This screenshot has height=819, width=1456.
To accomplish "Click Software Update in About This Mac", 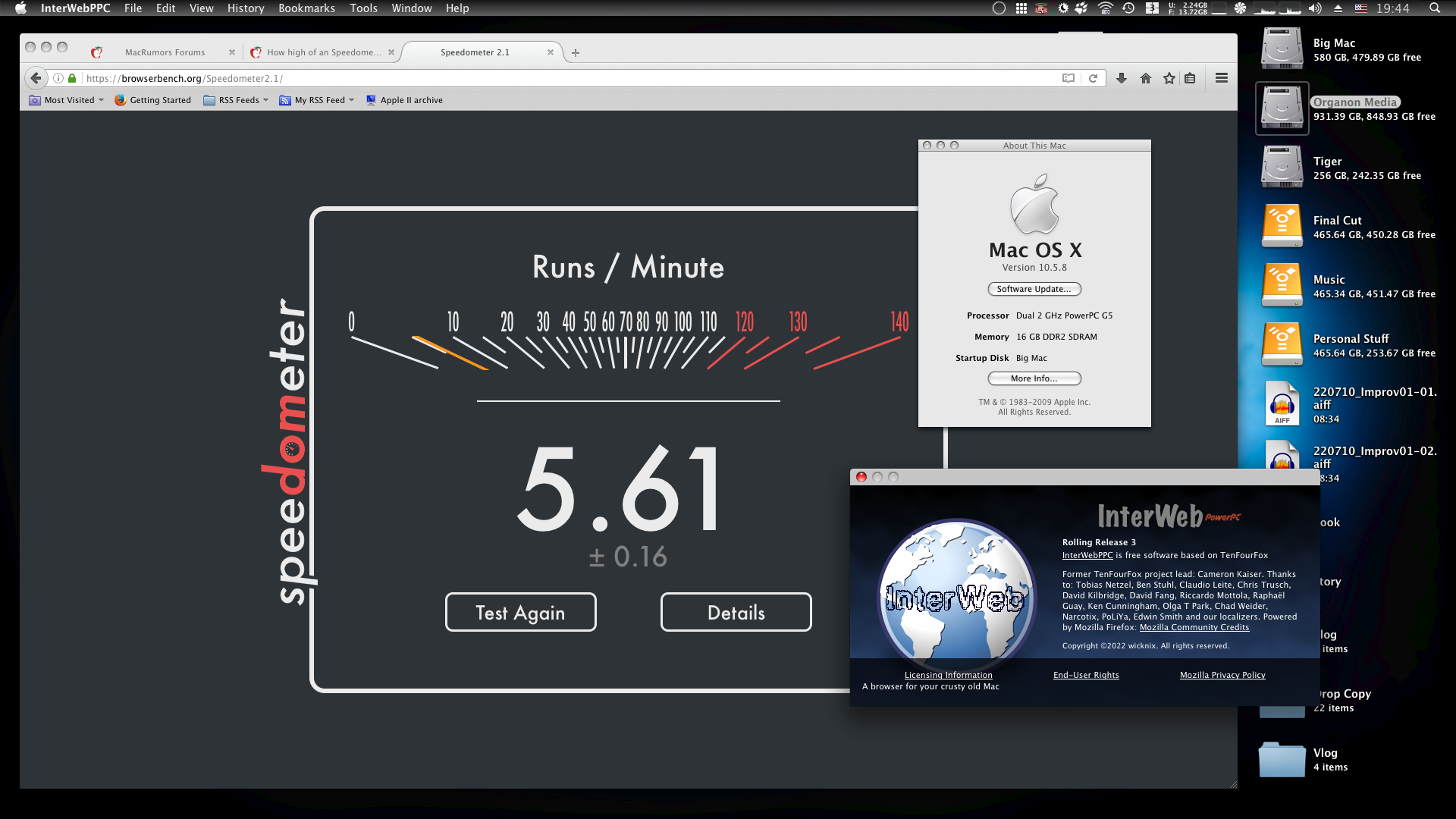I will click(1034, 289).
